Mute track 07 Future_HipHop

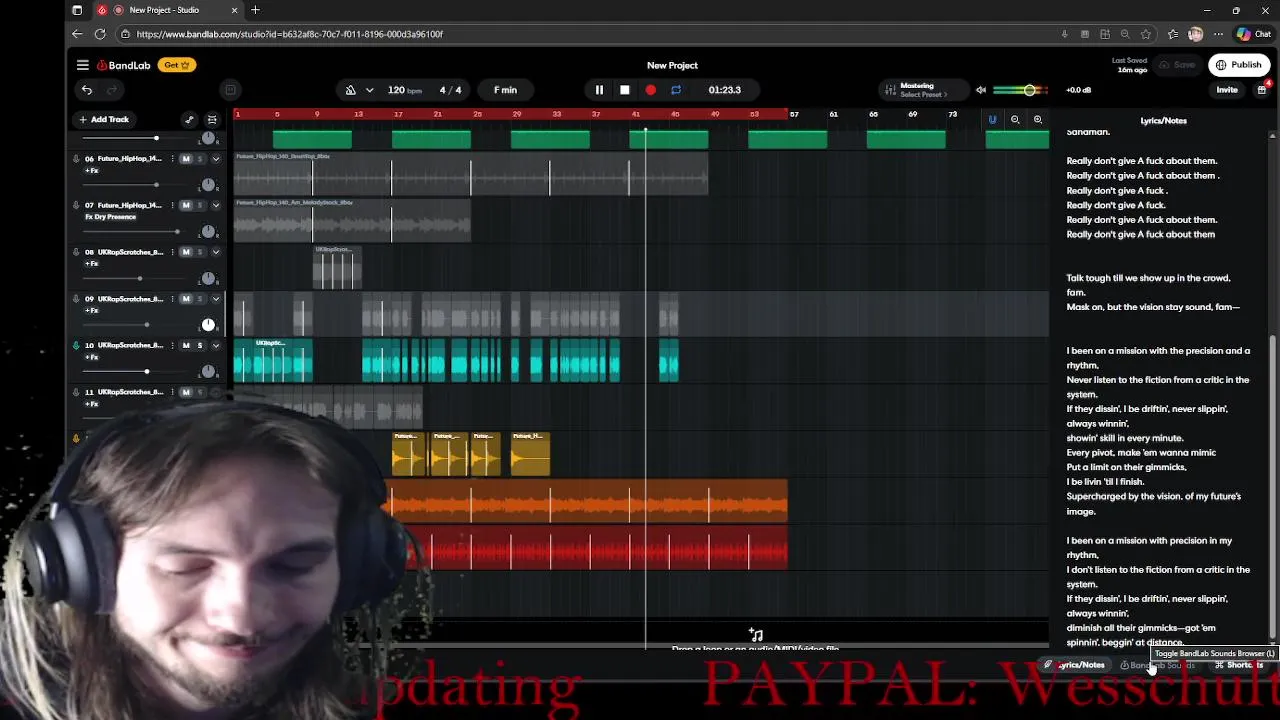coord(186,205)
